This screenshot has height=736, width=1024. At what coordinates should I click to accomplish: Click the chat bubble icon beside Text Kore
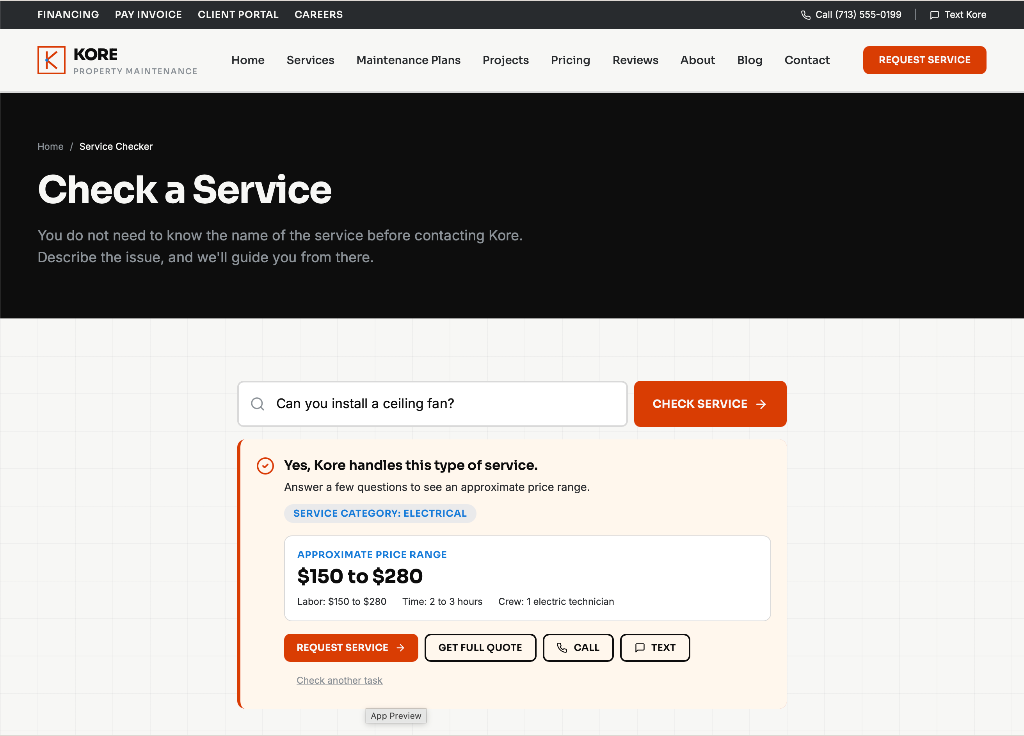point(935,15)
